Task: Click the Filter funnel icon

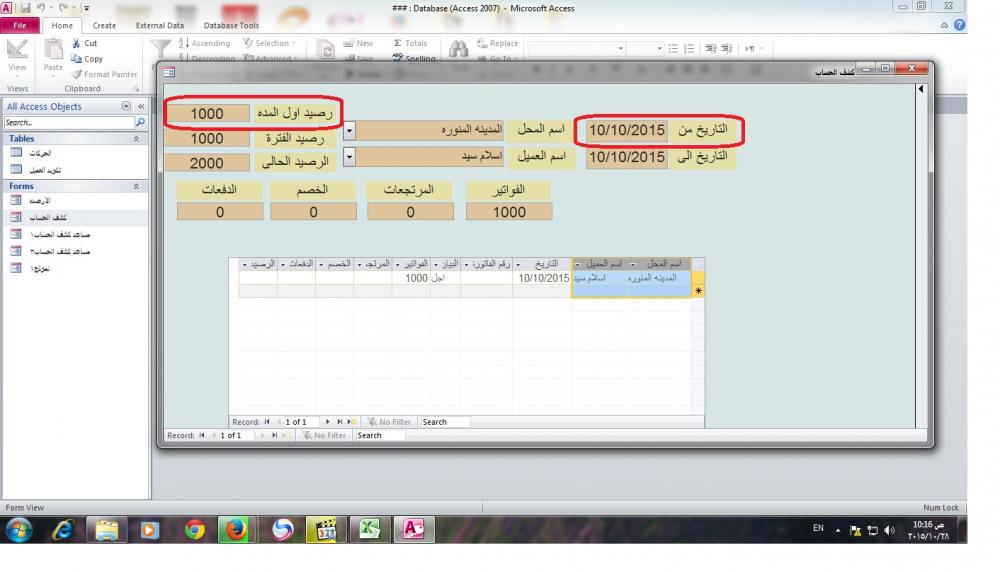Action: click(160, 48)
